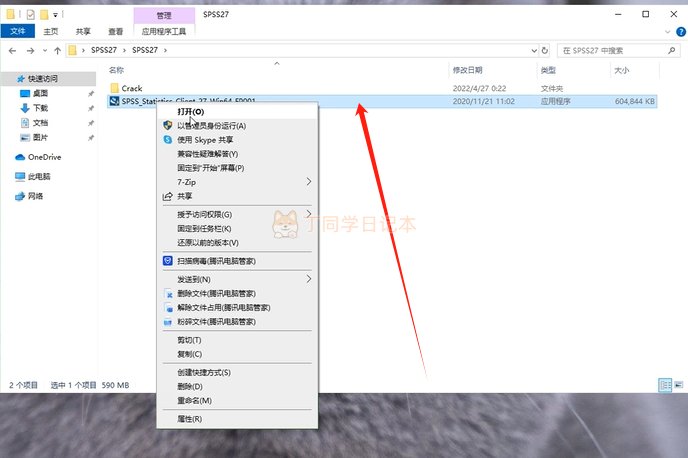Screen dimensions: 688x458
Task: Expand the address bar history dropdown
Action: [x=534, y=50]
